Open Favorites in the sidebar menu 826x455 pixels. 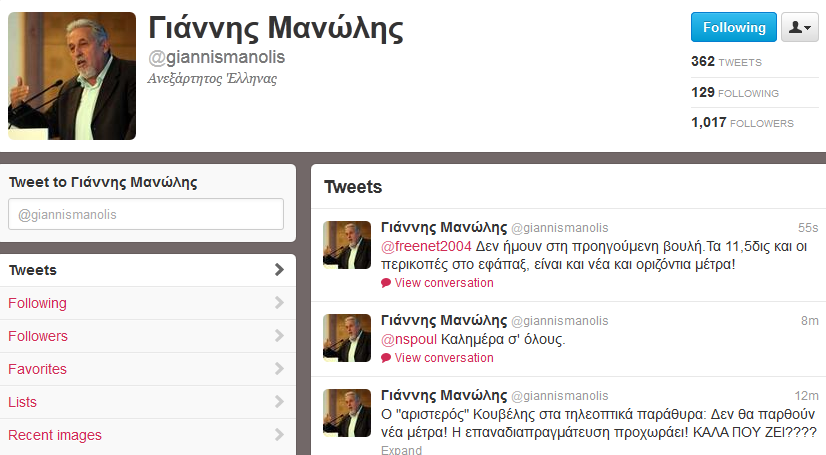[x=148, y=369]
